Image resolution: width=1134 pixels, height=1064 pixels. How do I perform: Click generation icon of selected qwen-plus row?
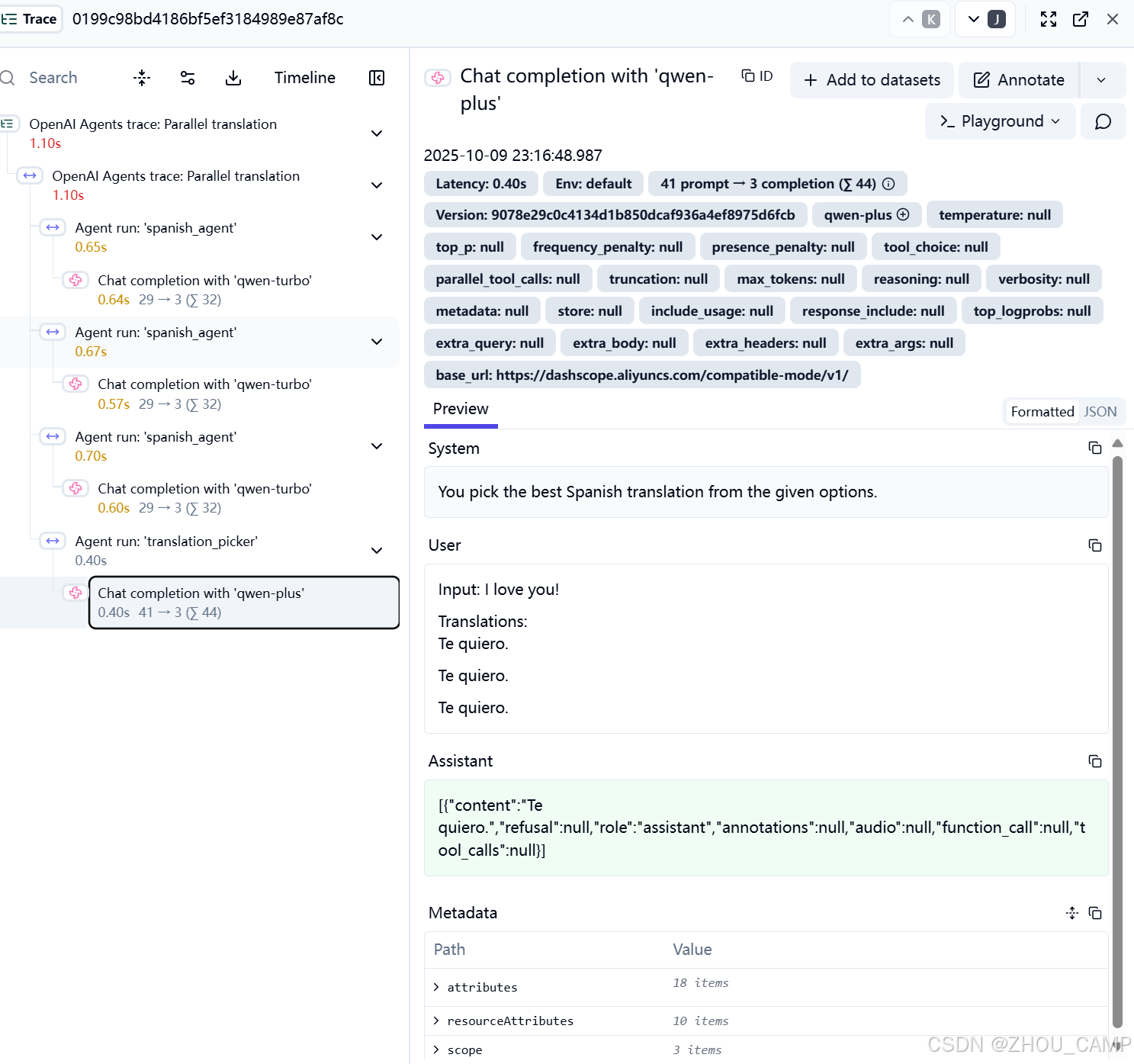(75, 593)
